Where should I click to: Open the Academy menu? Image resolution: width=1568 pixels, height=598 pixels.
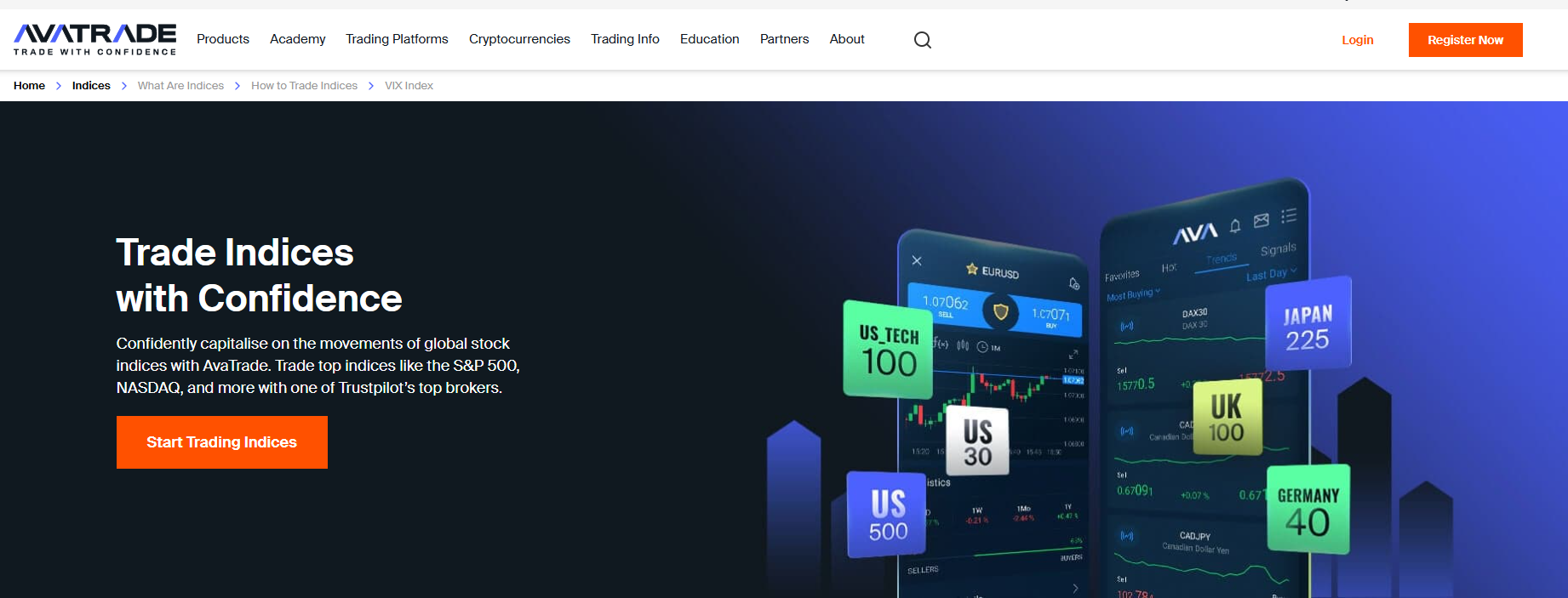point(298,39)
